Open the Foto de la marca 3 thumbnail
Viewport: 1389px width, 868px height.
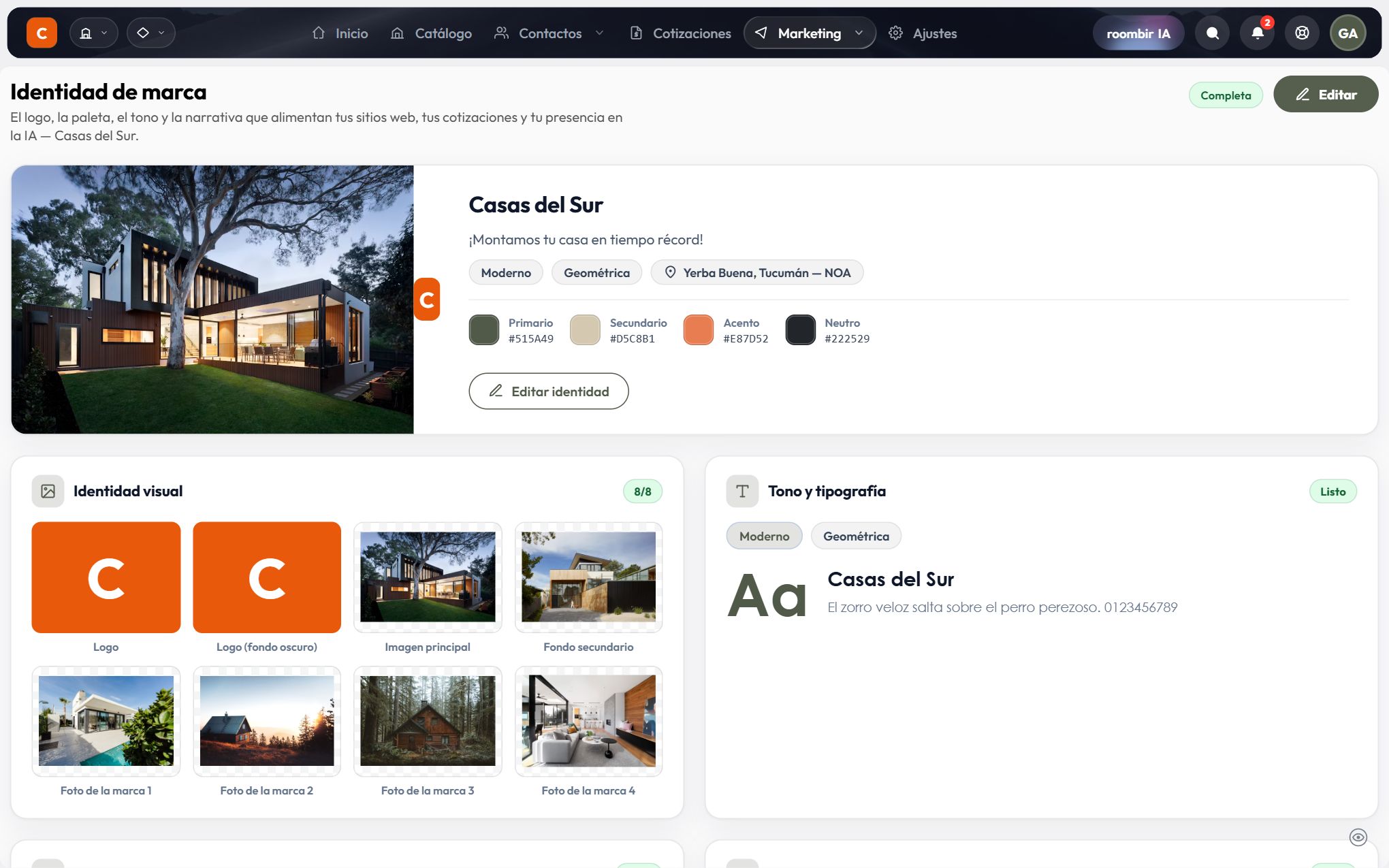(x=428, y=721)
